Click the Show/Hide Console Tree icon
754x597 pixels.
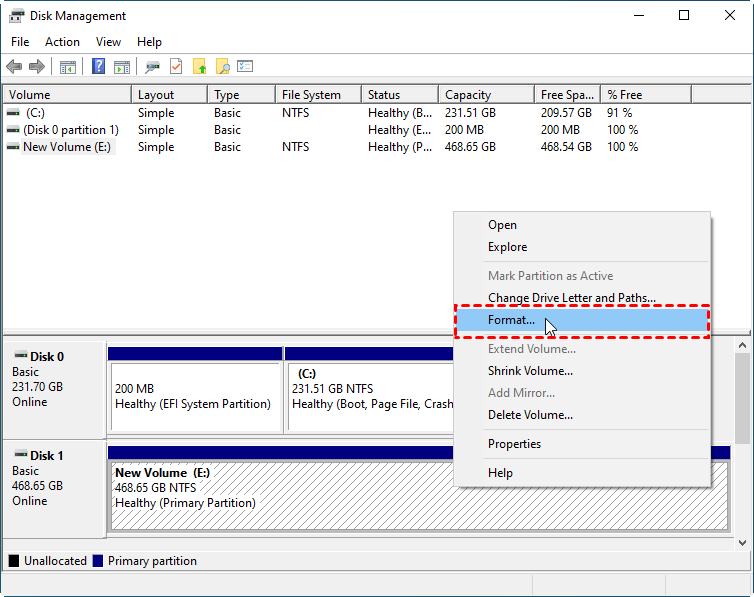(68, 67)
